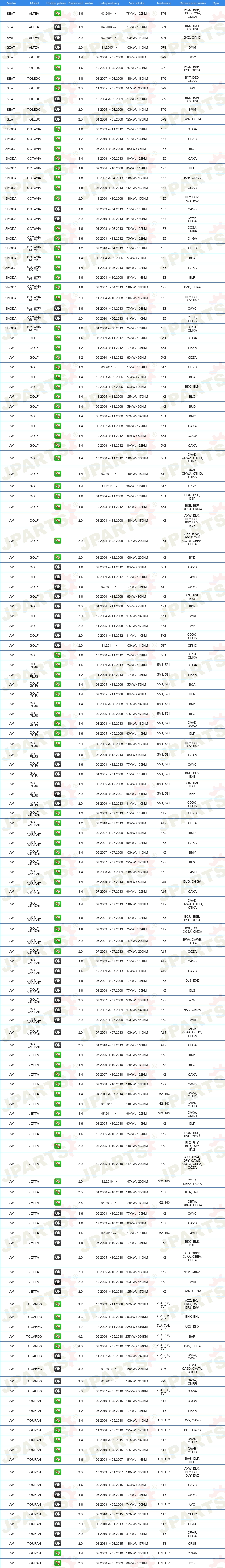Click the ON fuel badge in TOURAN AVQ row
The image size is (225, 1568).
[57, 1504]
